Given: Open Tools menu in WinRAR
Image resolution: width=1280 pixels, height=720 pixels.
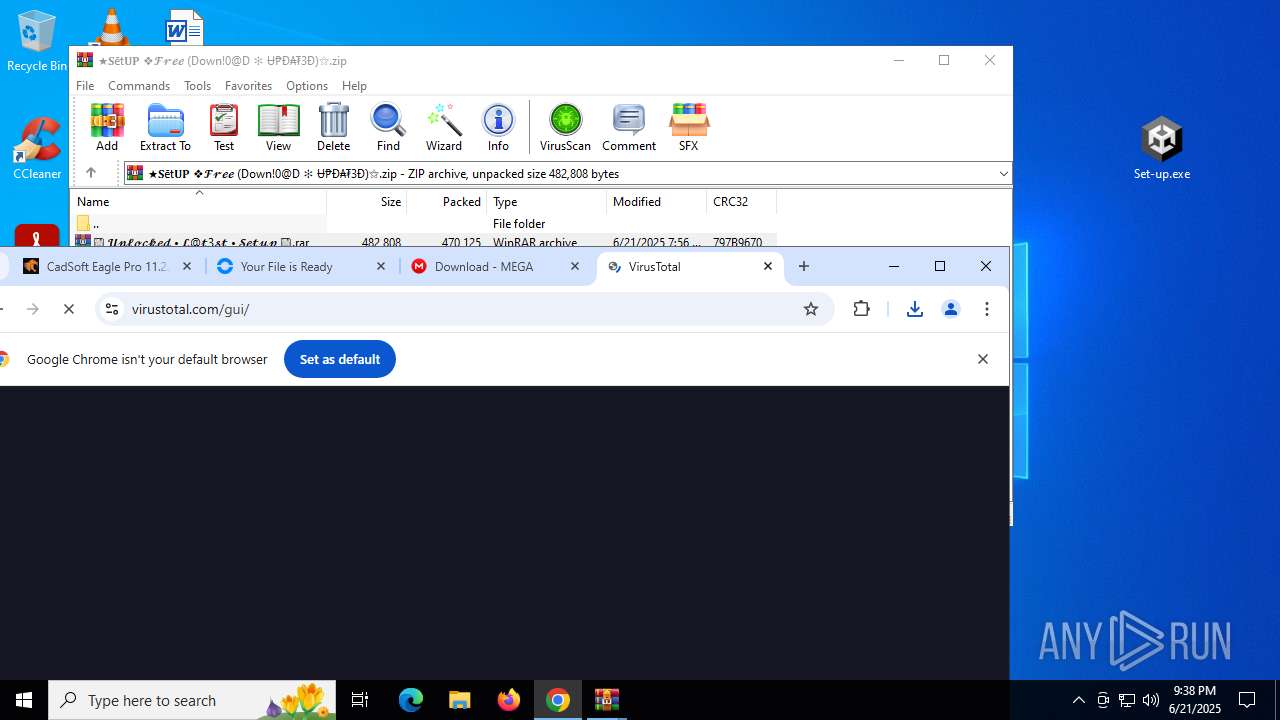Looking at the screenshot, I should pyautogui.click(x=197, y=86).
